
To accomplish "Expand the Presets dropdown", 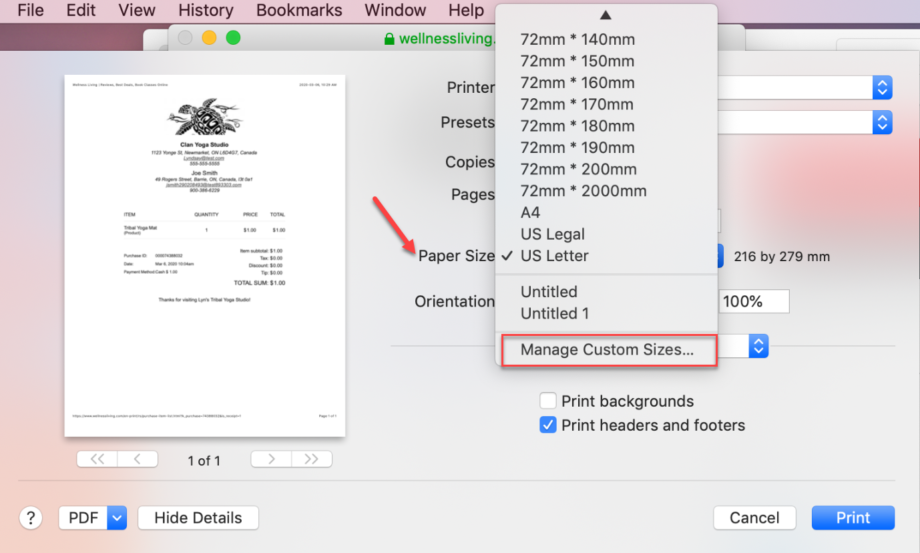I will pyautogui.click(x=882, y=122).
